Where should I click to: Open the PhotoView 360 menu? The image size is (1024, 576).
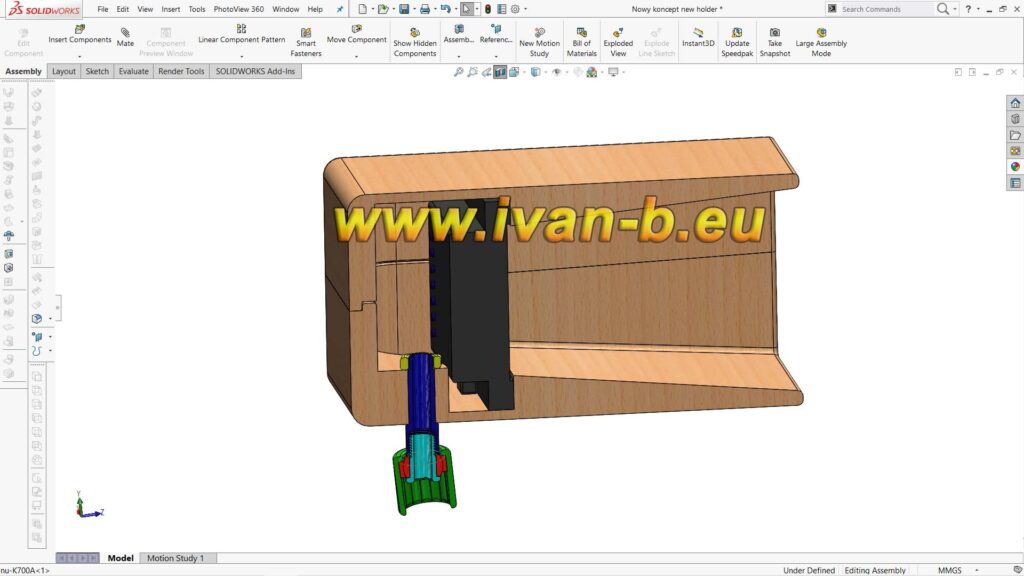pos(238,9)
